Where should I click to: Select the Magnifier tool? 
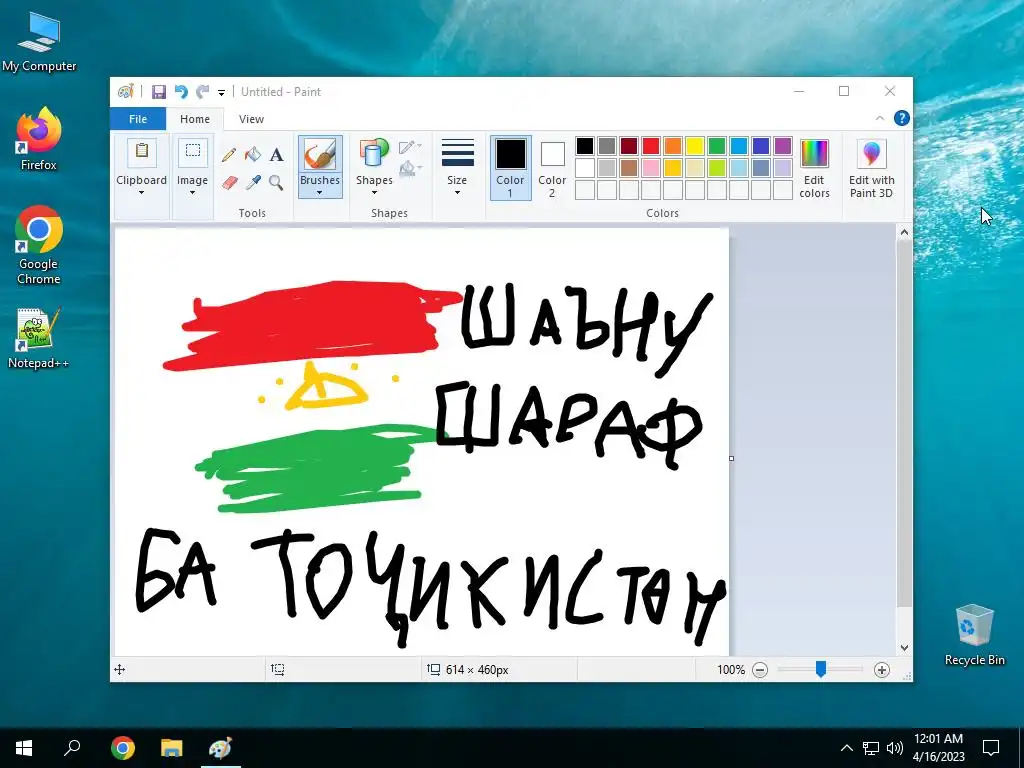(x=276, y=182)
